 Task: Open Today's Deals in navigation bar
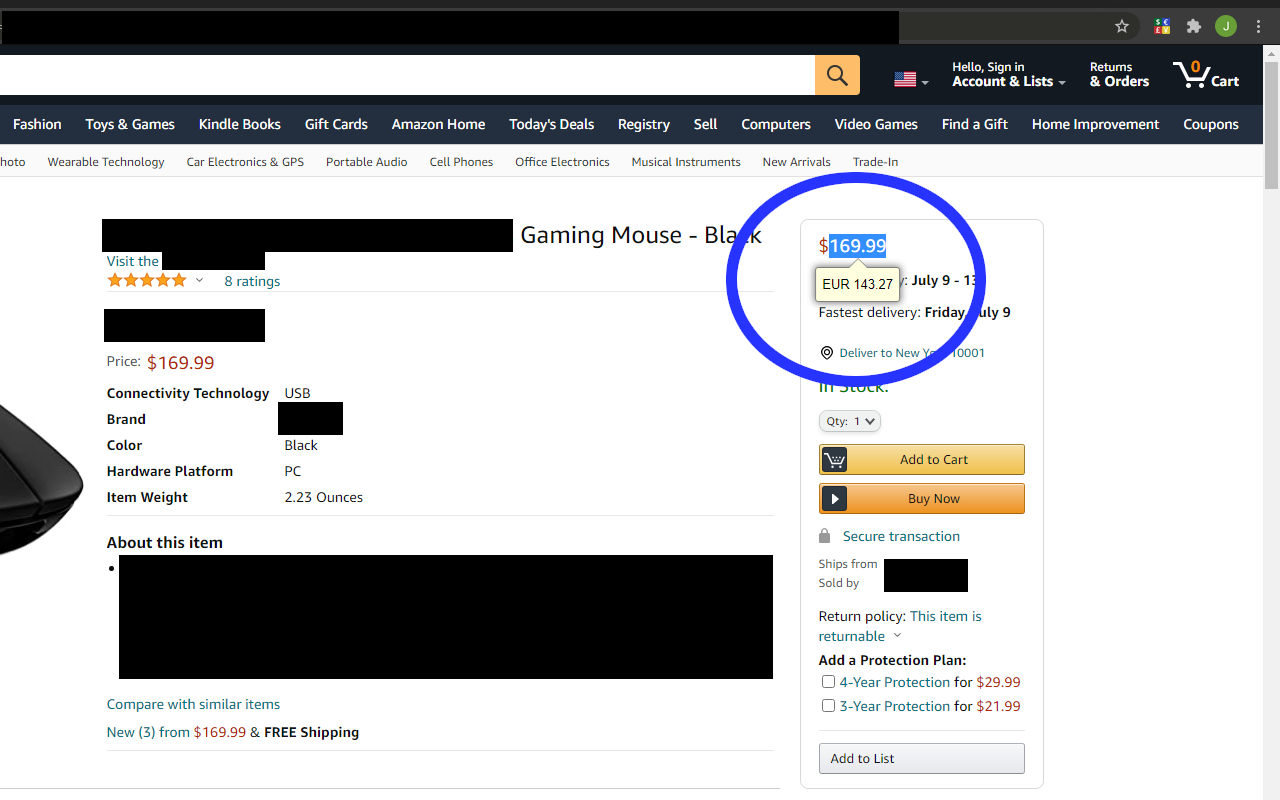click(x=551, y=124)
